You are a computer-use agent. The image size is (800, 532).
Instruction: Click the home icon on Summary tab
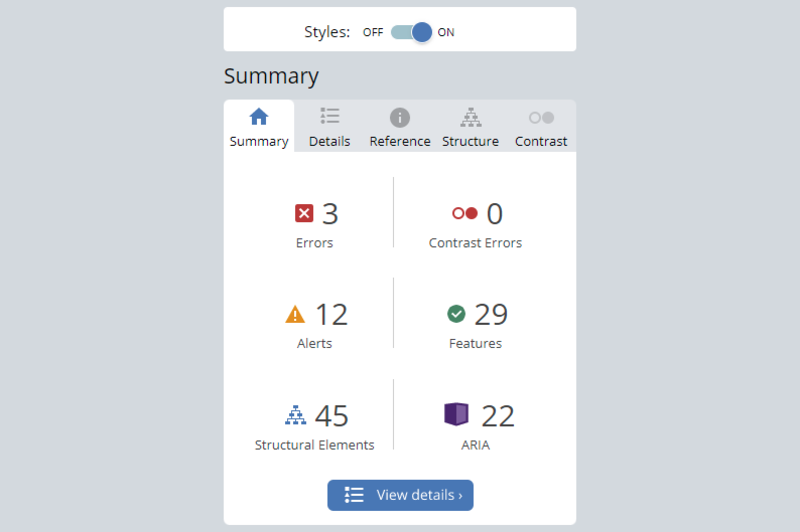click(x=259, y=117)
